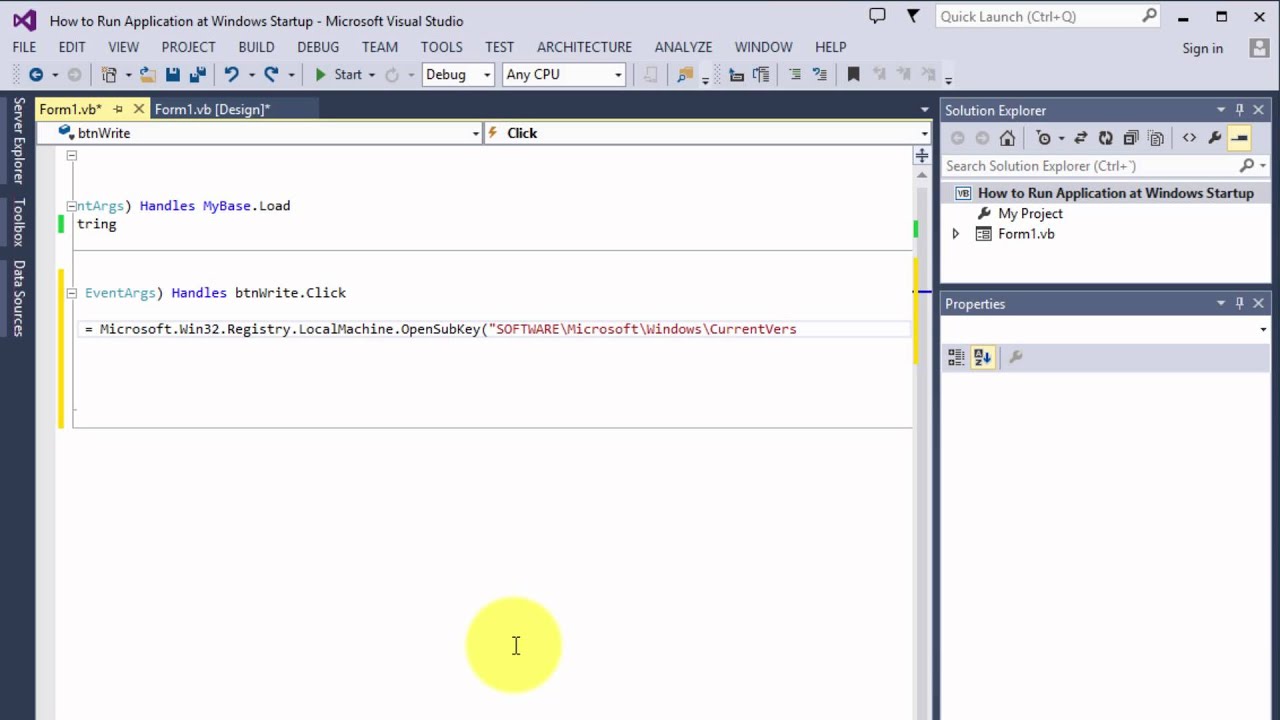Screen dimensions: 1280x720
Task: Click the Start debugging button
Action: (338, 74)
